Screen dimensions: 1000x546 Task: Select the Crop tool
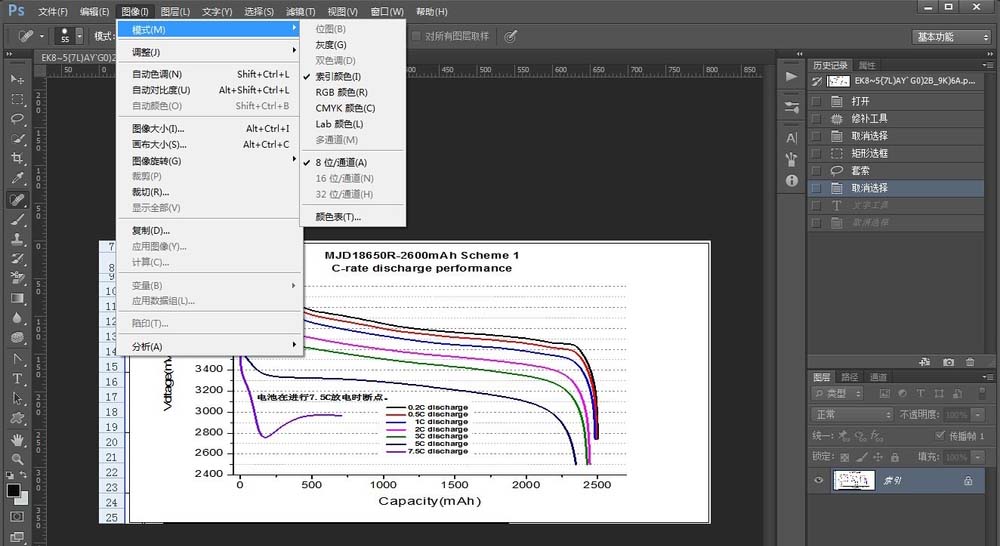click(x=17, y=159)
